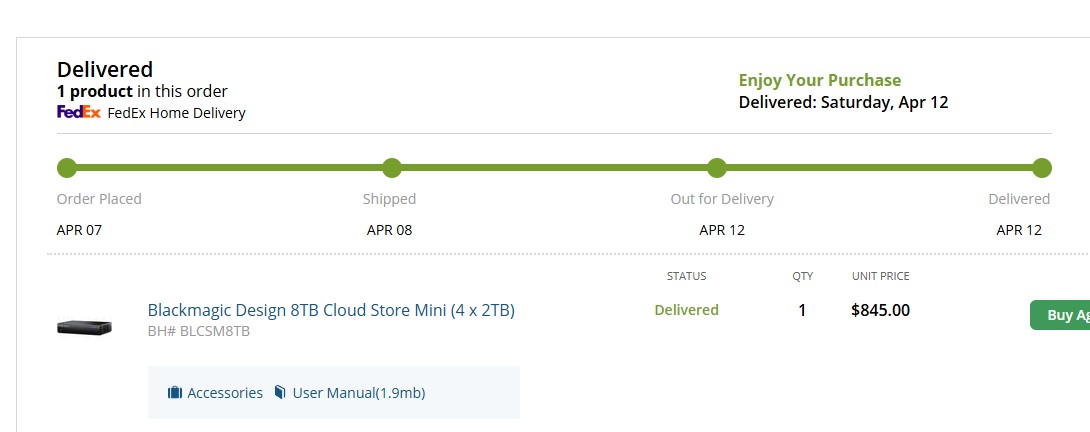The width and height of the screenshot is (1090, 432).
Task: Click the Out for Delivery progress dot
Action: (x=716, y=168)
